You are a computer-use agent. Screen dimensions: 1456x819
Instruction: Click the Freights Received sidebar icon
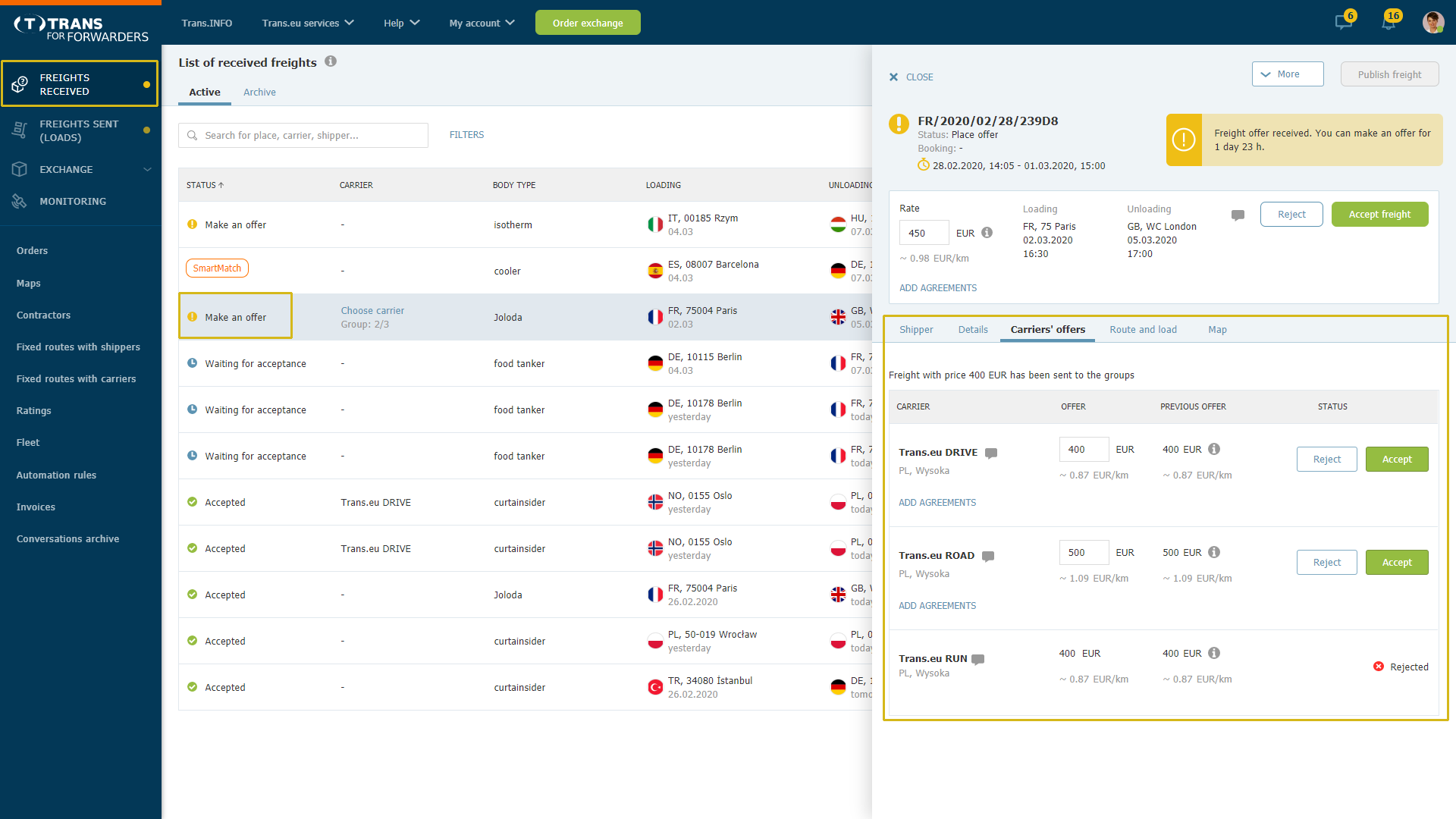(x=20, y=84)
